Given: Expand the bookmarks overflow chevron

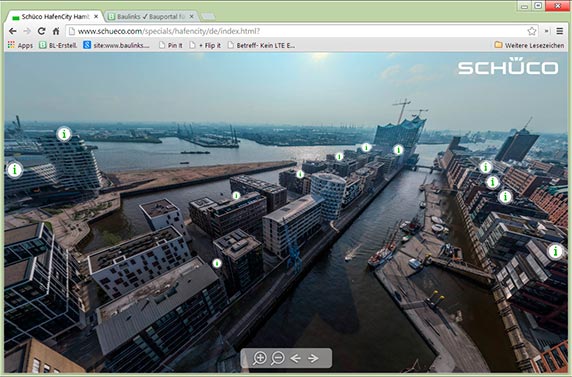Looking at the screenshot, I should tap(546, 31).
